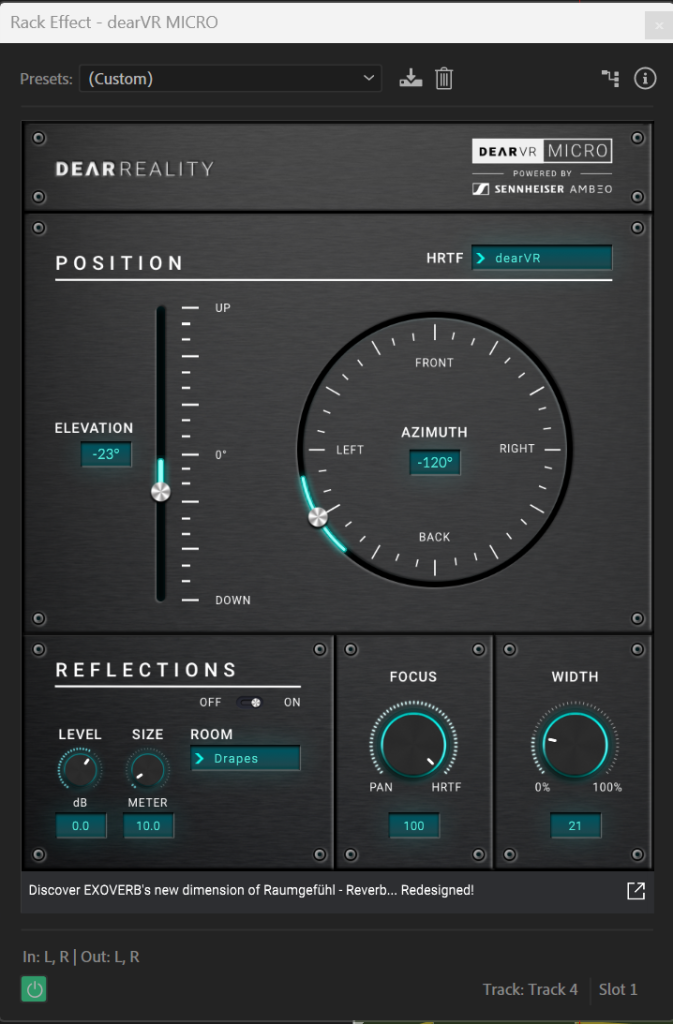The image size is (673, 1024).
Task: Save current settings as a preset
Action: coord(410,78)
